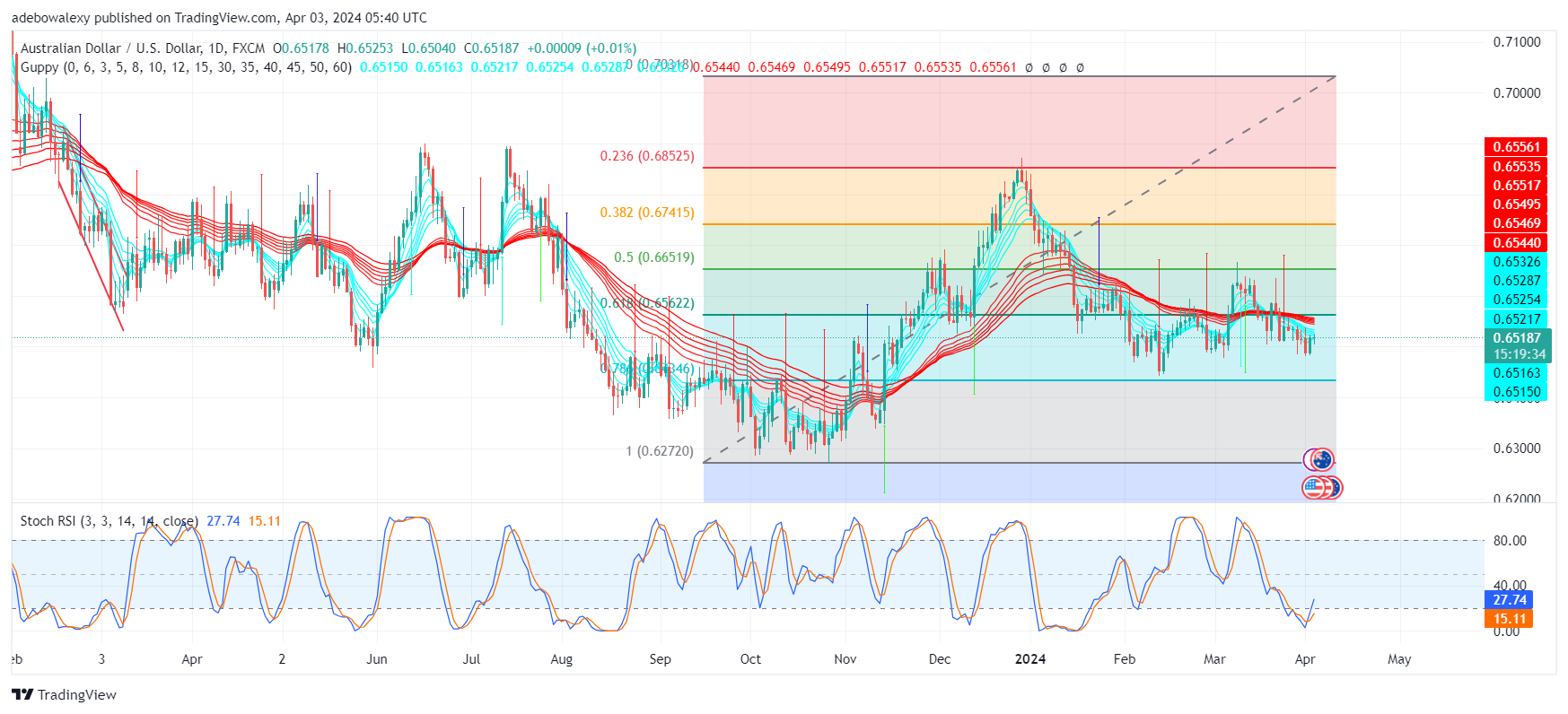
Task: Click the 80.00 Stoch RSI scale value
Action: [x=1510, y=541]
